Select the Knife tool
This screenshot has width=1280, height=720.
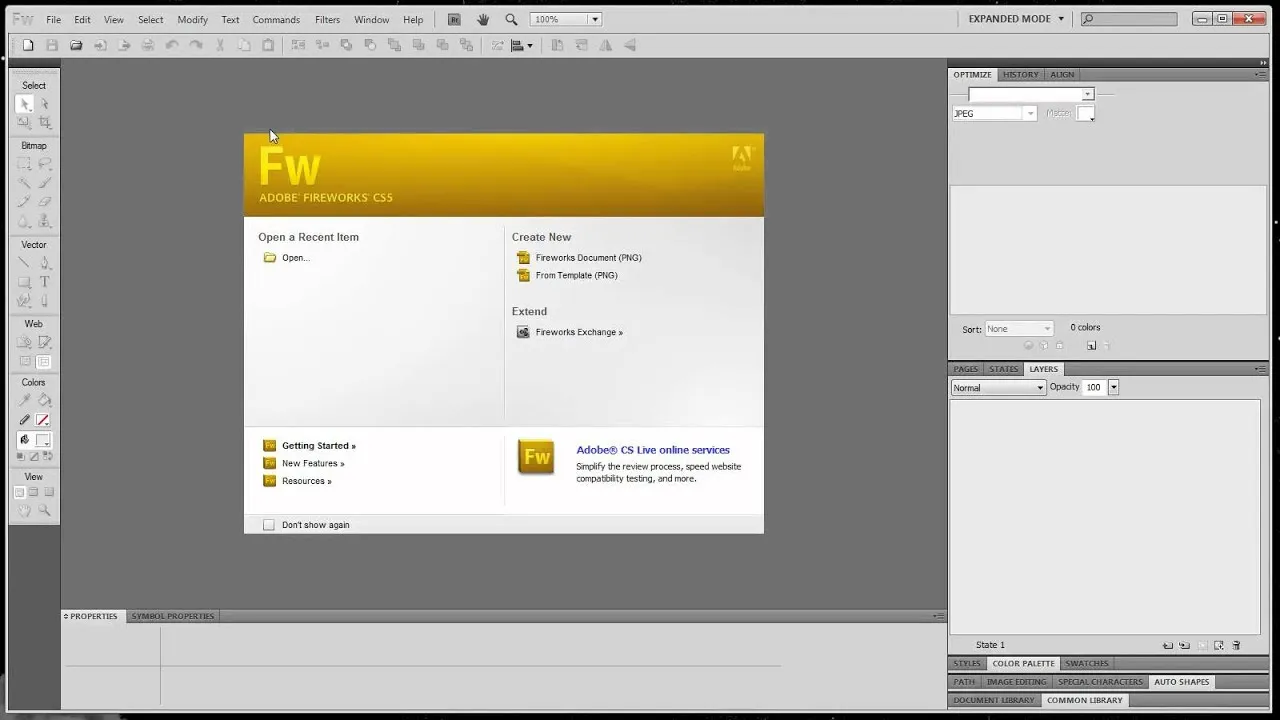point(44,301)
